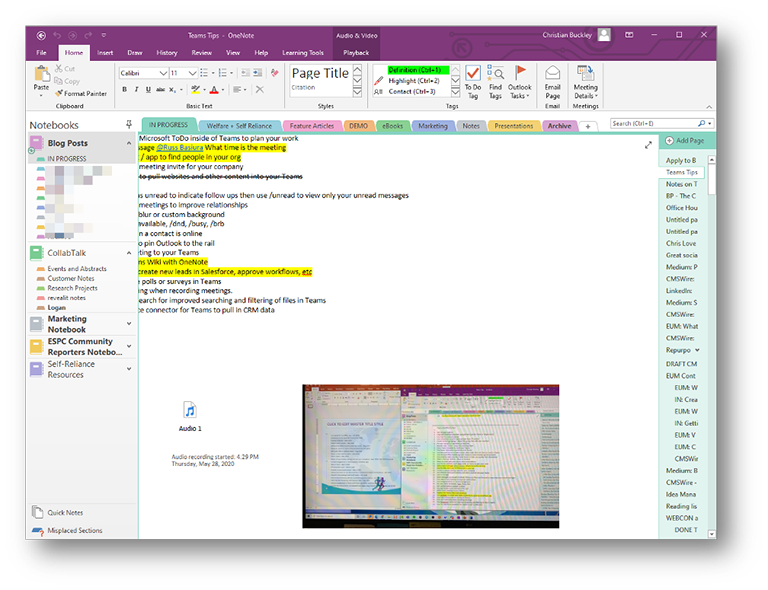
Task: Apply the red font color
Action: coord(214,90)
